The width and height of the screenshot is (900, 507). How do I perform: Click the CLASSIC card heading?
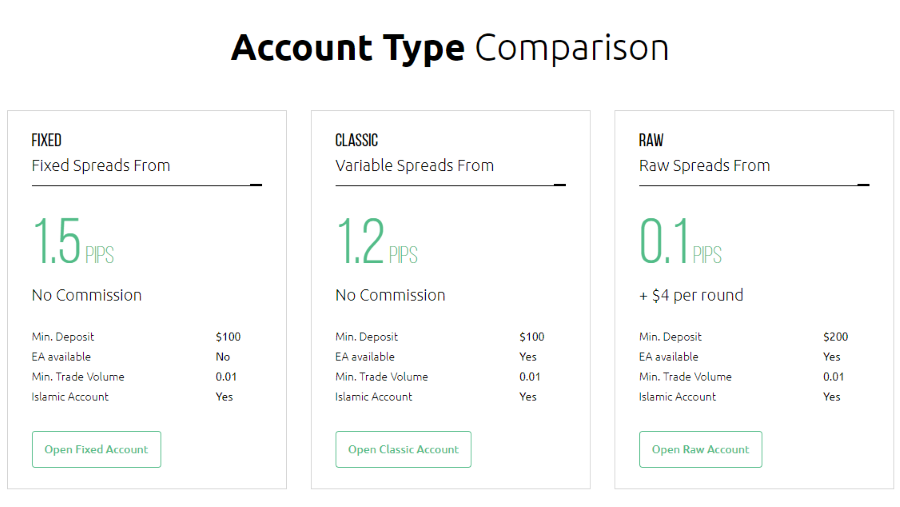pyautogui.click(x=357, y=140)
